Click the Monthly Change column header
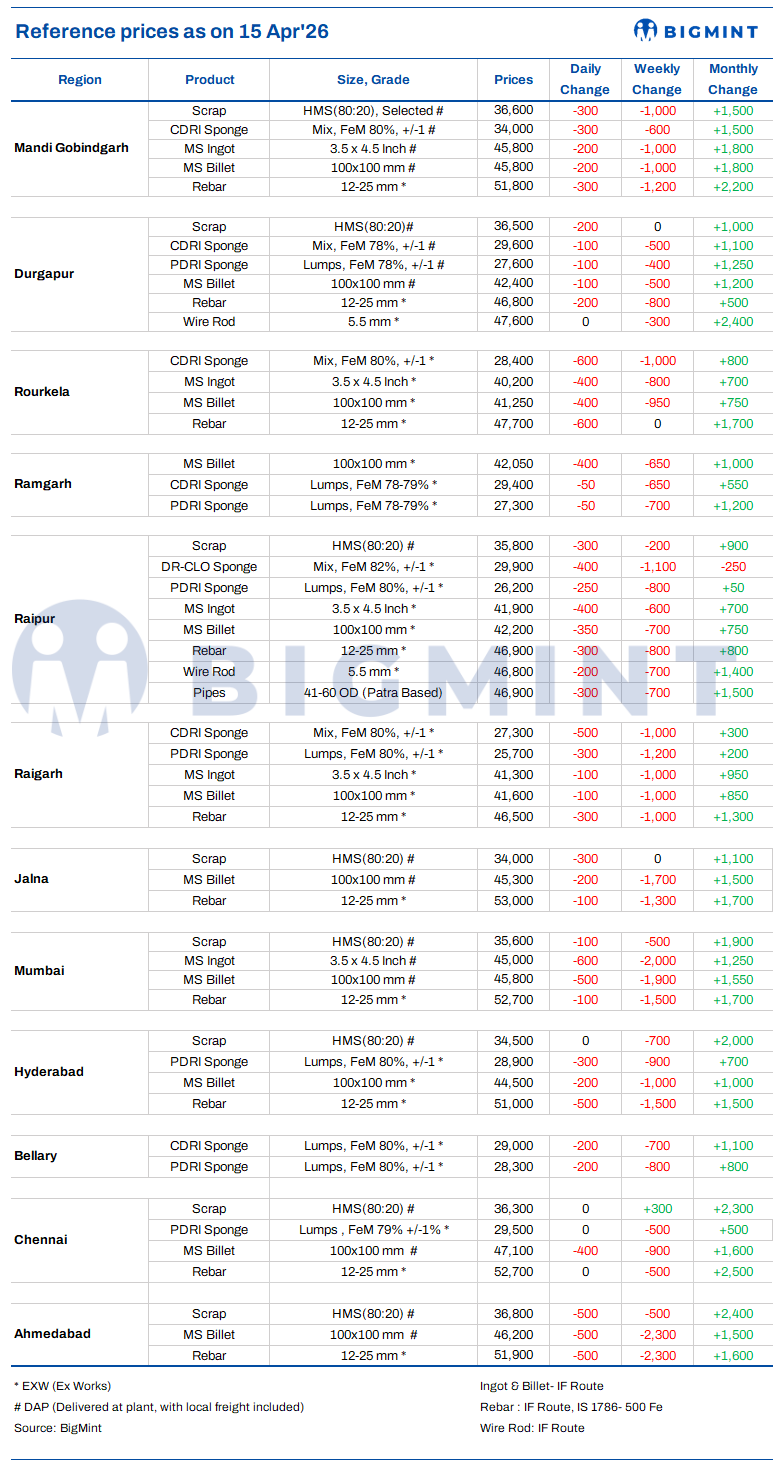 pyautogui.click(x=733, y=79)
